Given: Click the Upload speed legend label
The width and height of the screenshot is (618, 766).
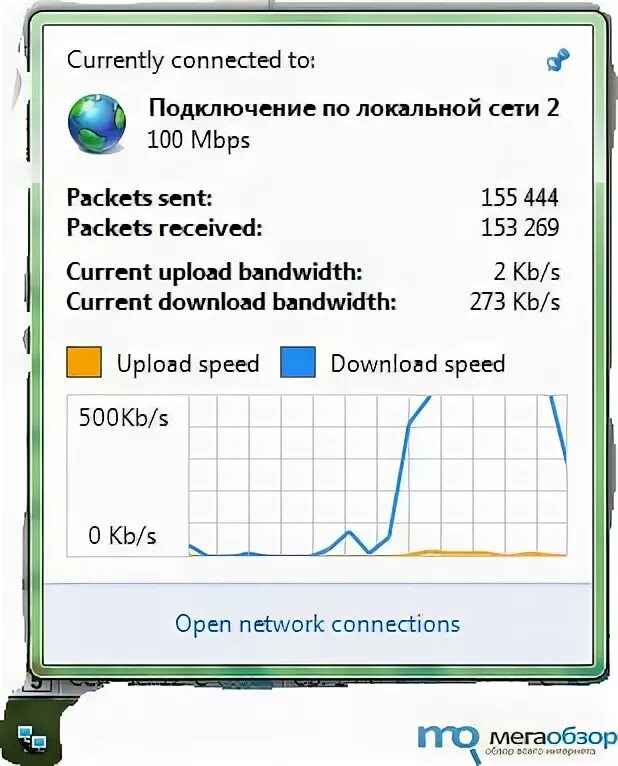Looking at the screenshot, I should [188, 364].
